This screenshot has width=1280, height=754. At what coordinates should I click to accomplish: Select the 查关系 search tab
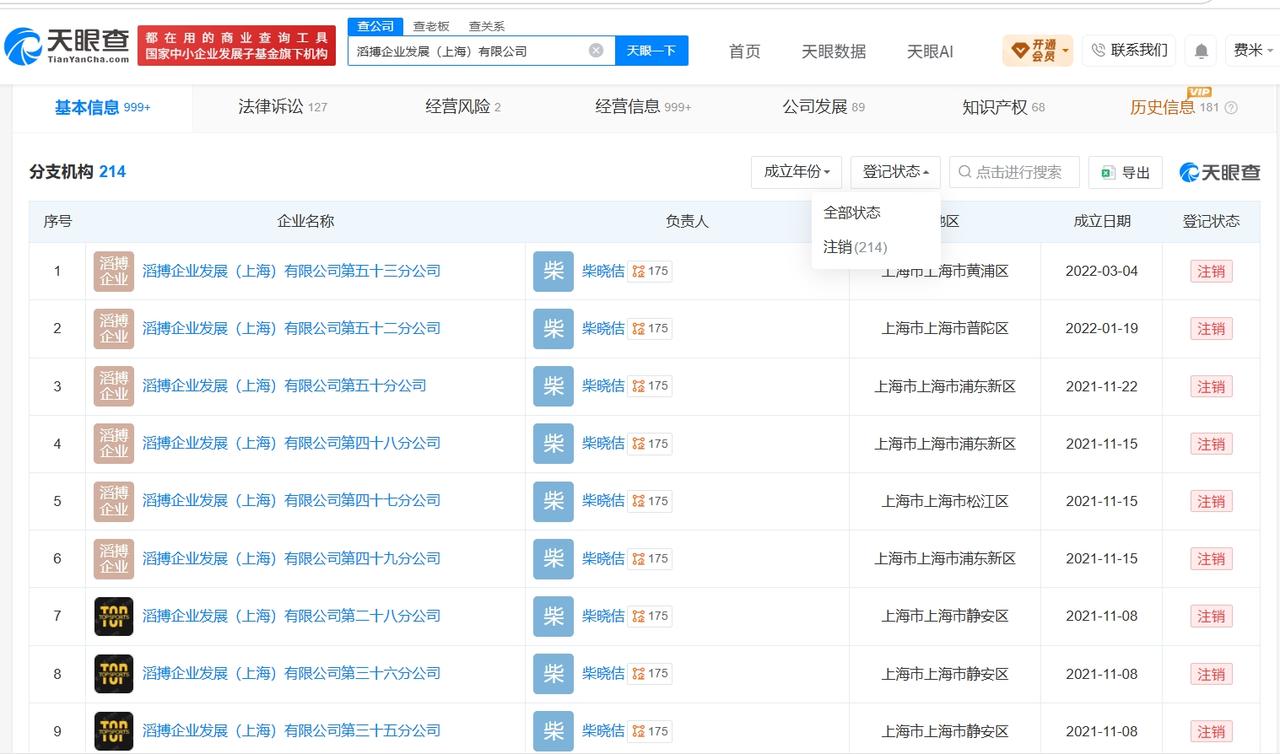pos(487,26)
